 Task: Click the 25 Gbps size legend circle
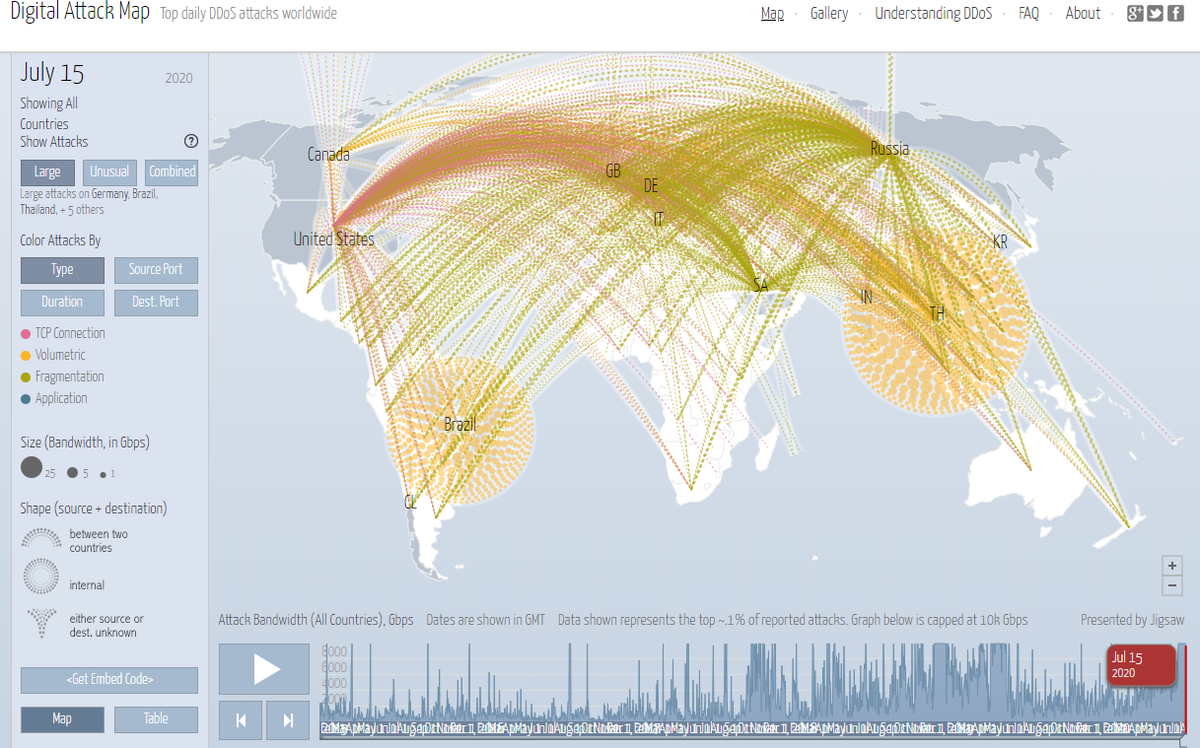pyautogui.click(x=31, y=468)
